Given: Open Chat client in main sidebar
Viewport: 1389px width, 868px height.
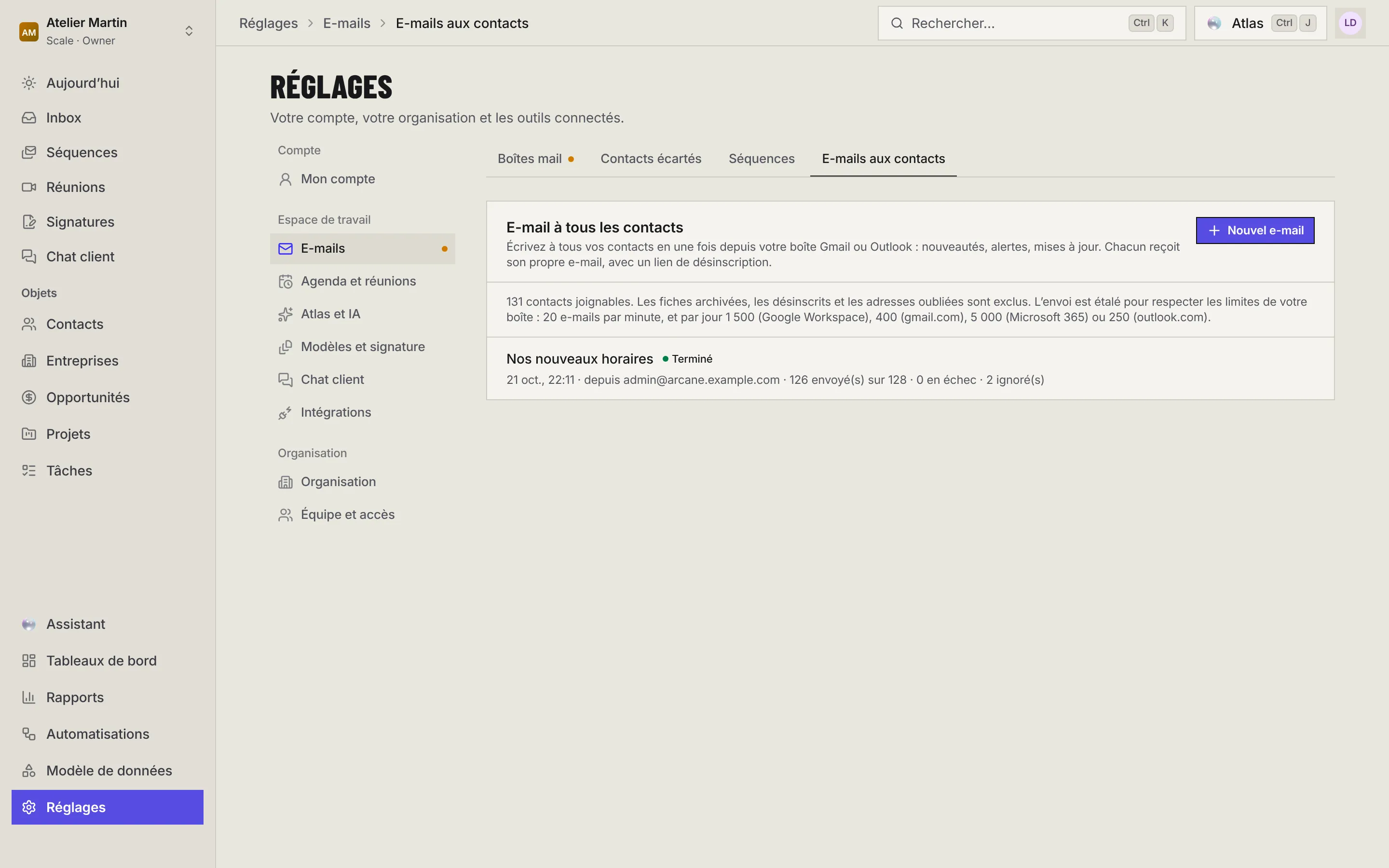Looking at the screenshot, I should (x=108, y=257).
